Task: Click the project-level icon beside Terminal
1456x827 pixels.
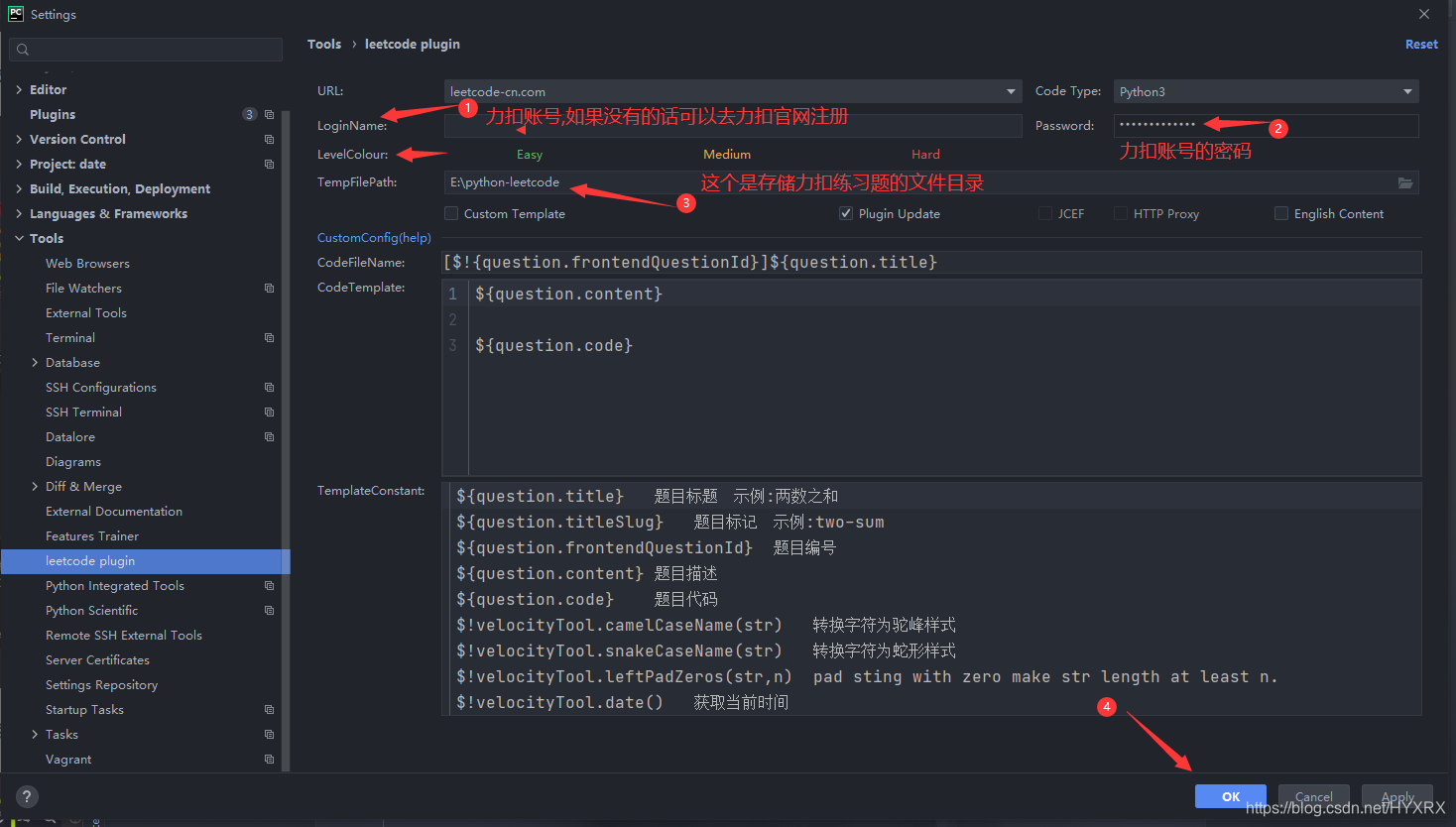Action: tap(269, 338)
